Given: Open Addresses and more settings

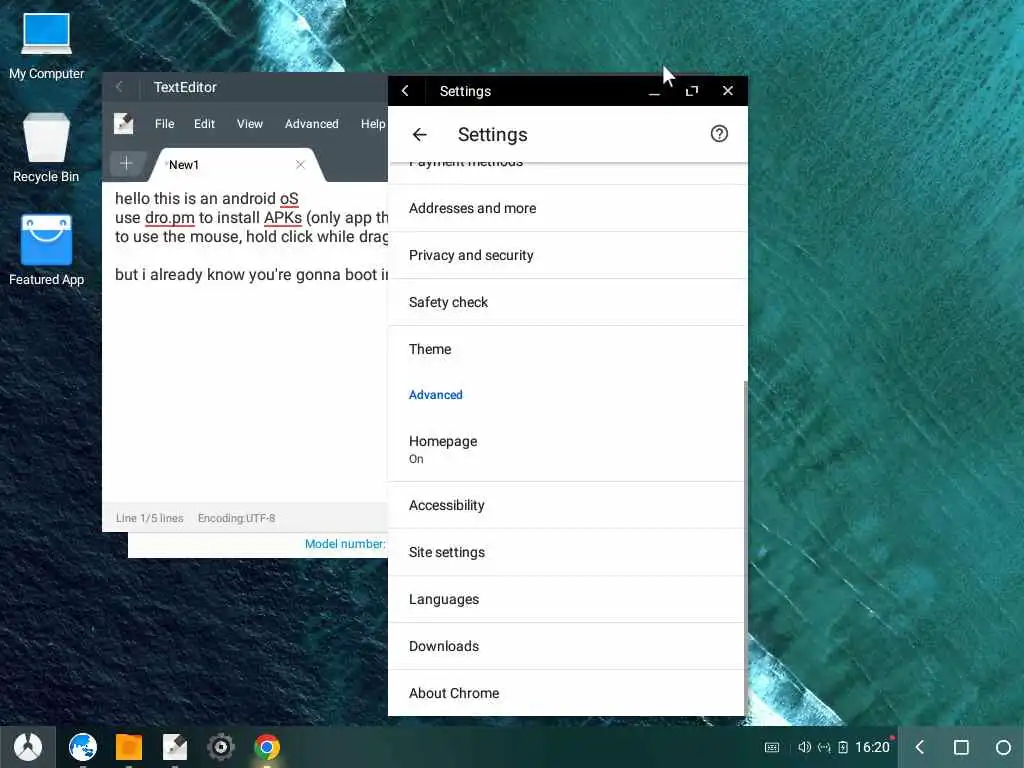Looking at the screenshot, I should pos(566,208).
